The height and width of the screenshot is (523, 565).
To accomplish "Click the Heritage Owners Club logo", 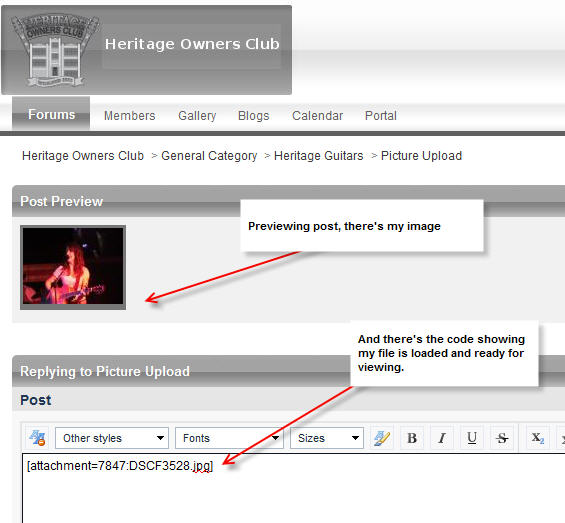I will pyautogui.click(x=55, y=50).
